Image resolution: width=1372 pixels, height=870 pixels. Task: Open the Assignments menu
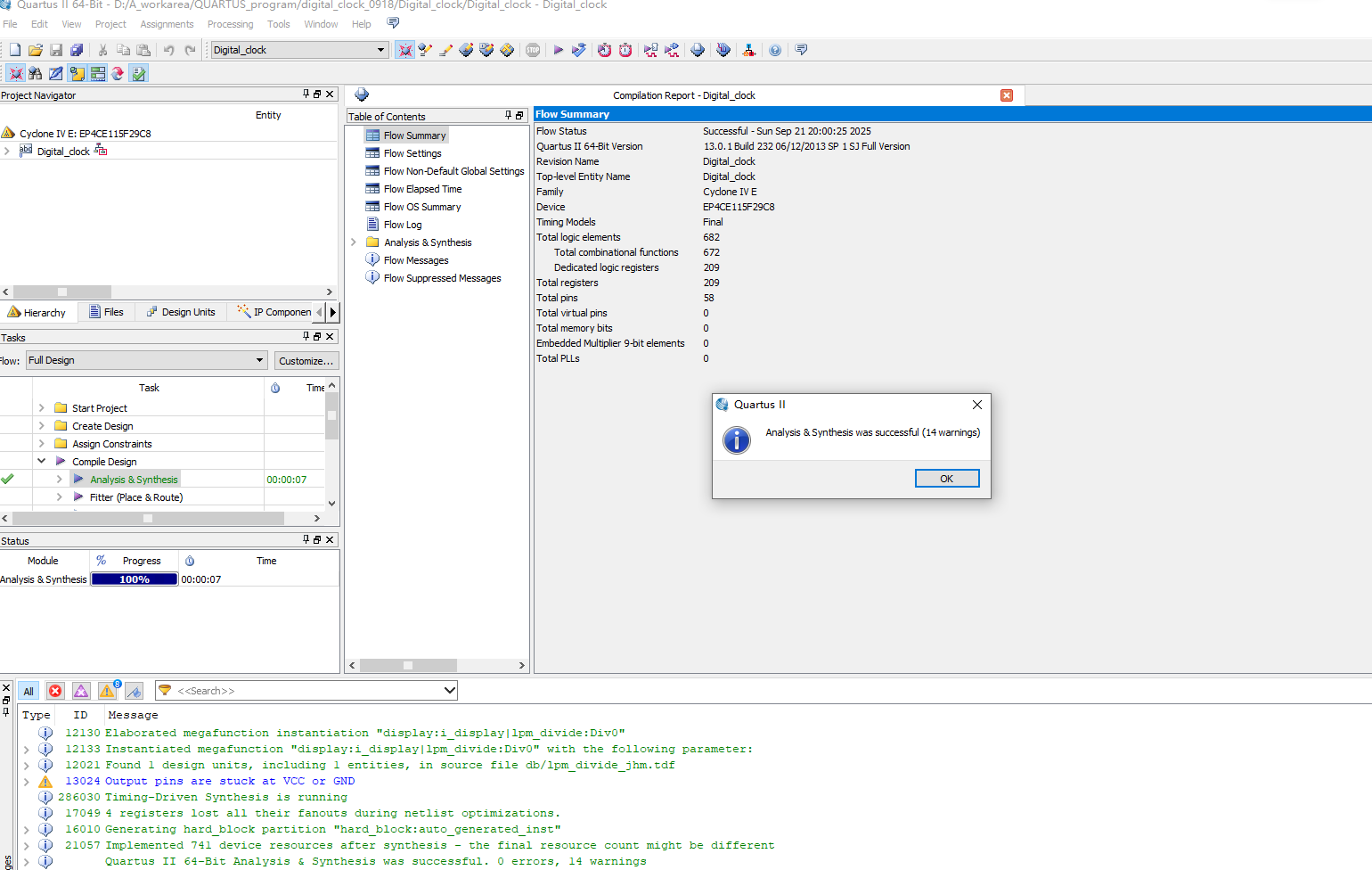click(x=167, y=24)
